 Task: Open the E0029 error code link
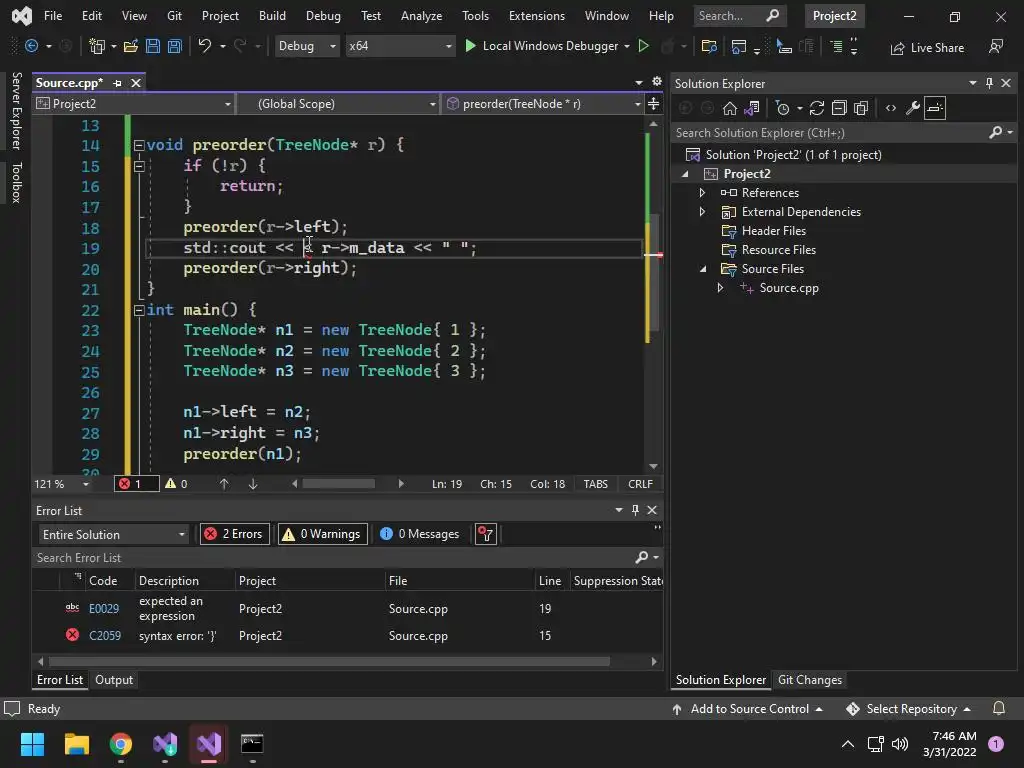[104, 609]
